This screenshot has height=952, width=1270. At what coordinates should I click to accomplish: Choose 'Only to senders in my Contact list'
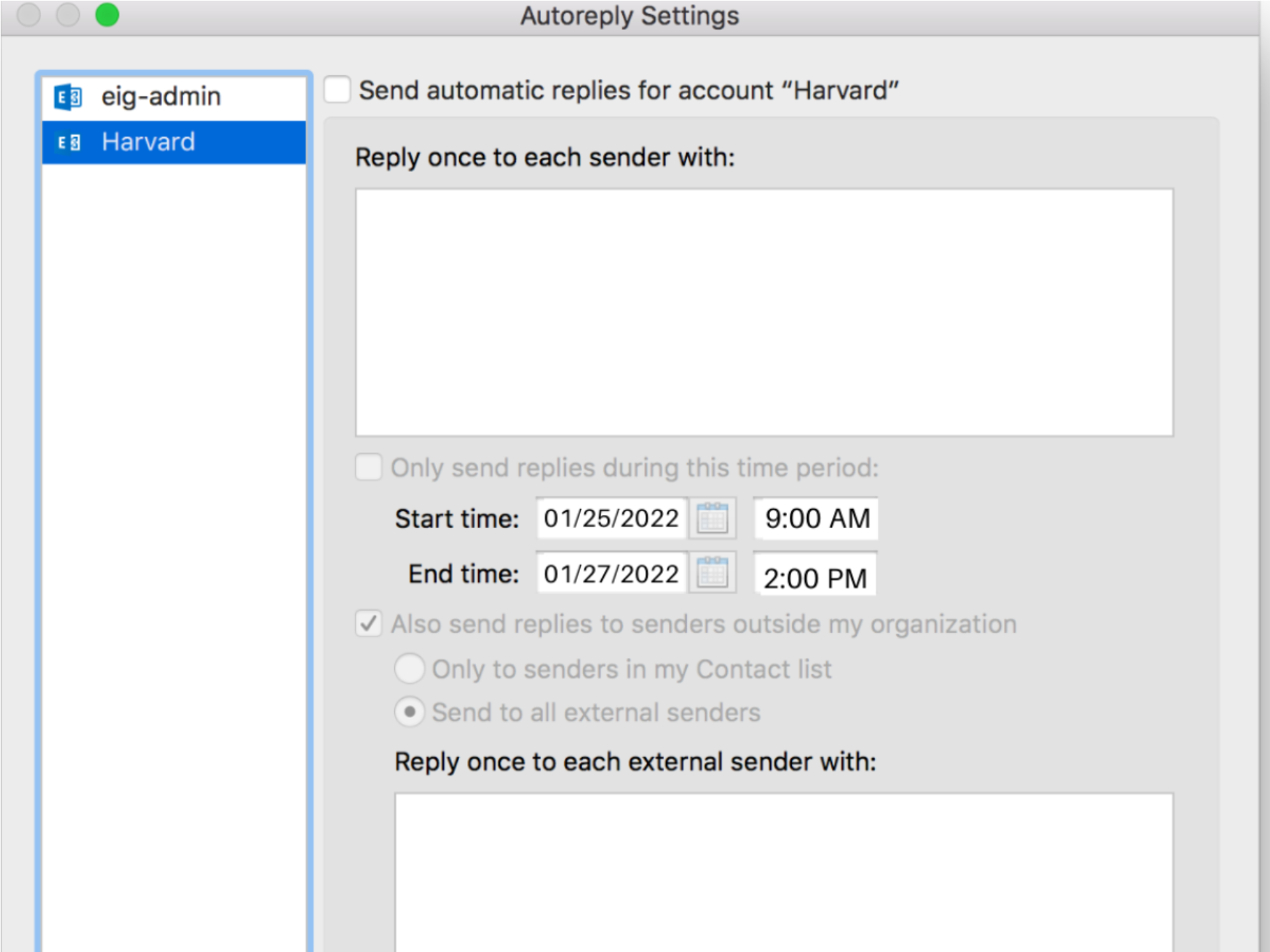point(409,668)
